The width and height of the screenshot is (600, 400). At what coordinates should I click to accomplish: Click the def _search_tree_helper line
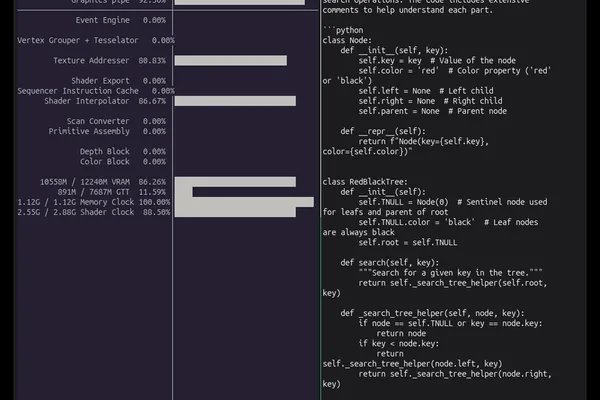point(432,313)
